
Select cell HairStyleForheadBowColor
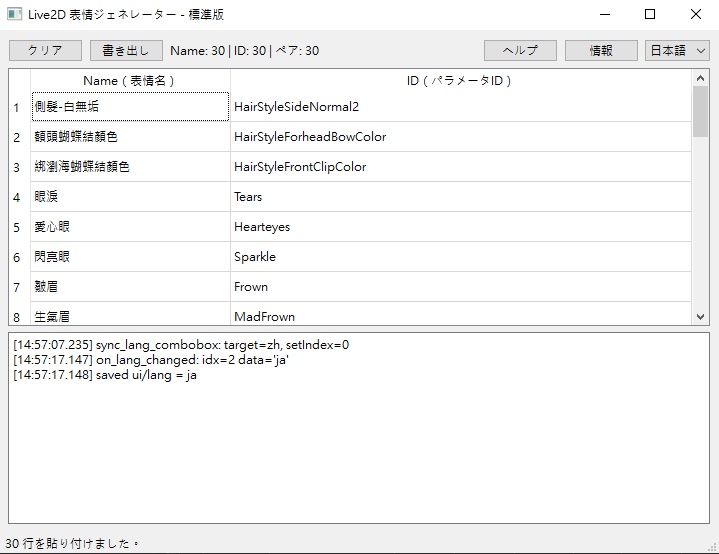460,137
